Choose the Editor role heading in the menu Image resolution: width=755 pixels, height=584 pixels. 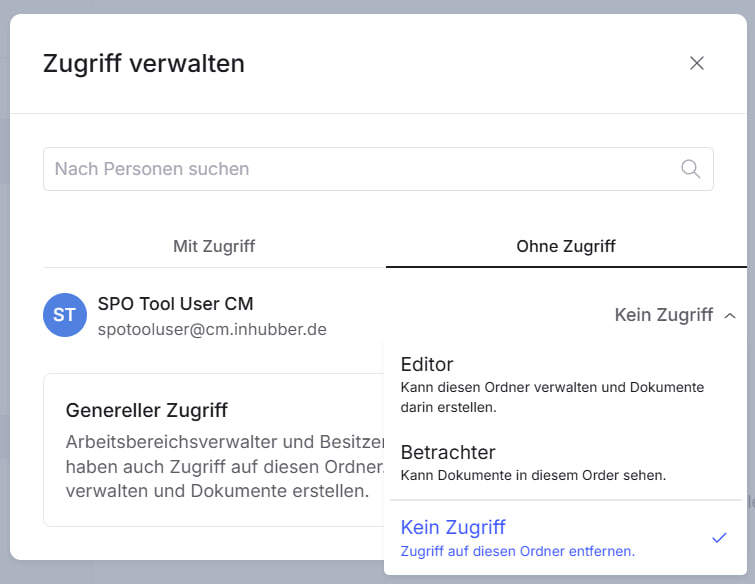[427, 365]
